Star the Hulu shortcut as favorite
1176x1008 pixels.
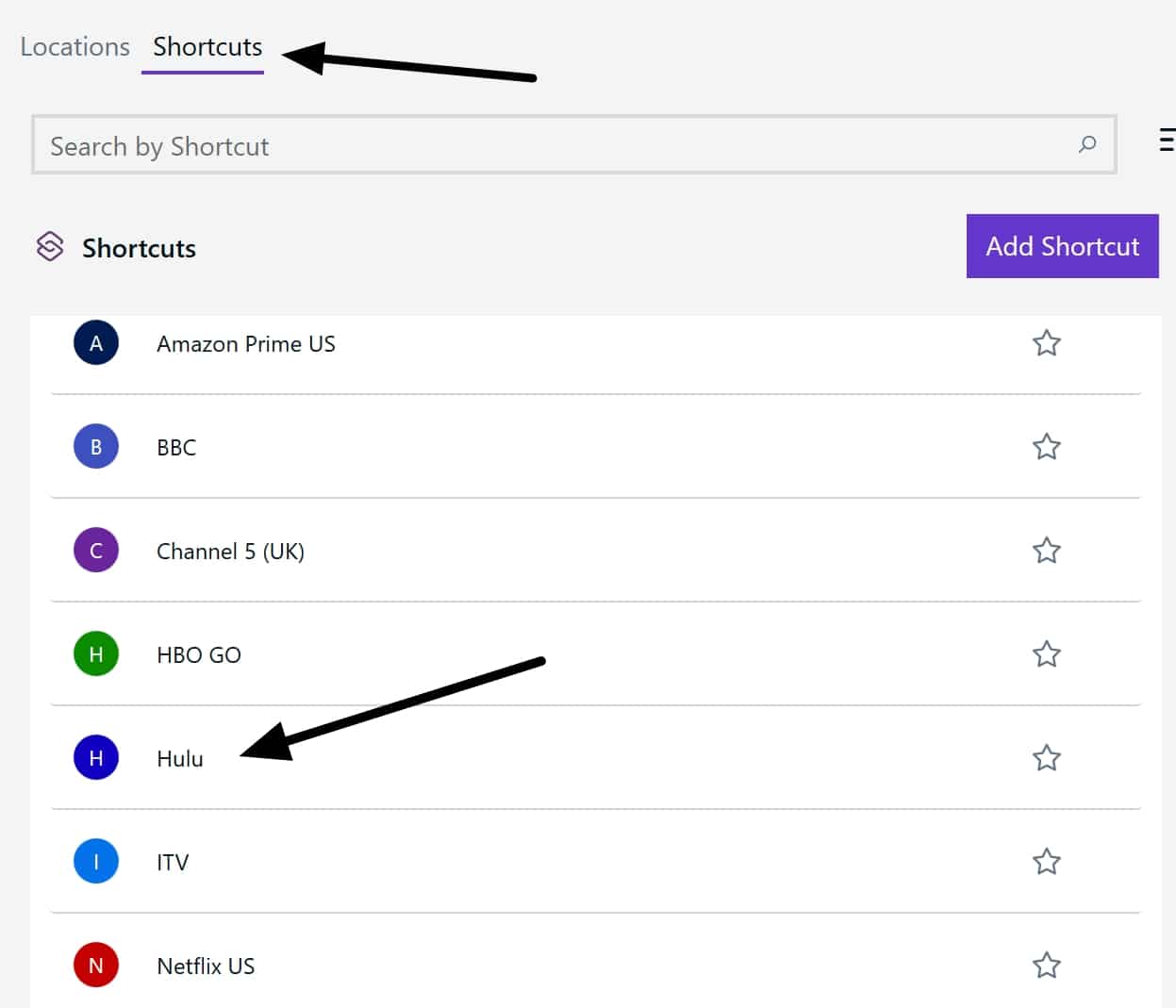(1047, 758)
